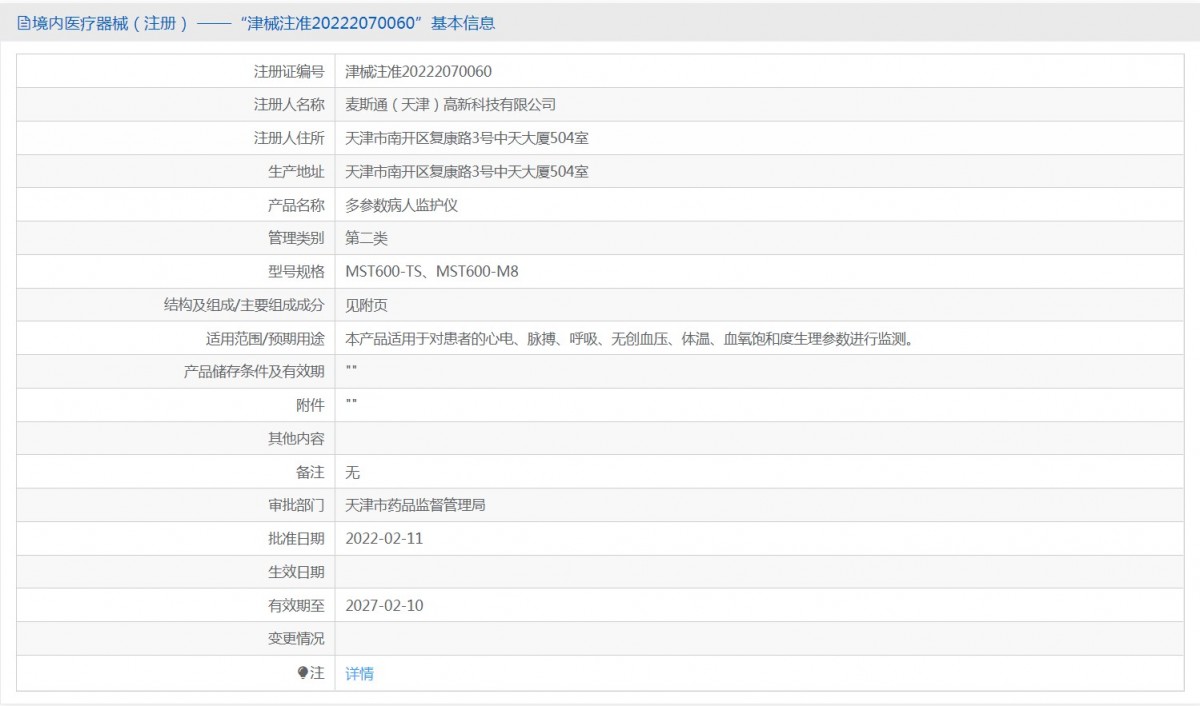This screenshot has height=706, width=1200.
Task: Click the 注册人名称 label
Action: [289, 104]
